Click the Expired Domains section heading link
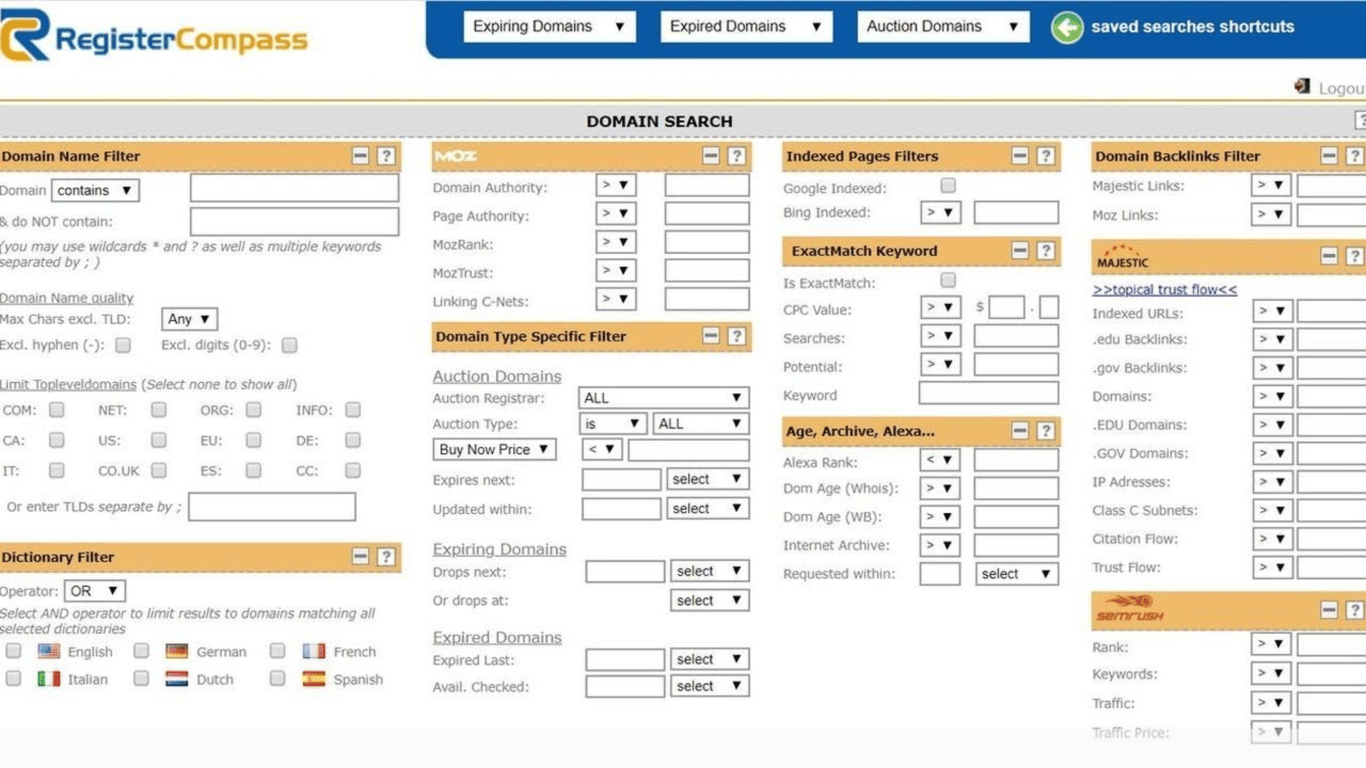 tap(497, 637)
